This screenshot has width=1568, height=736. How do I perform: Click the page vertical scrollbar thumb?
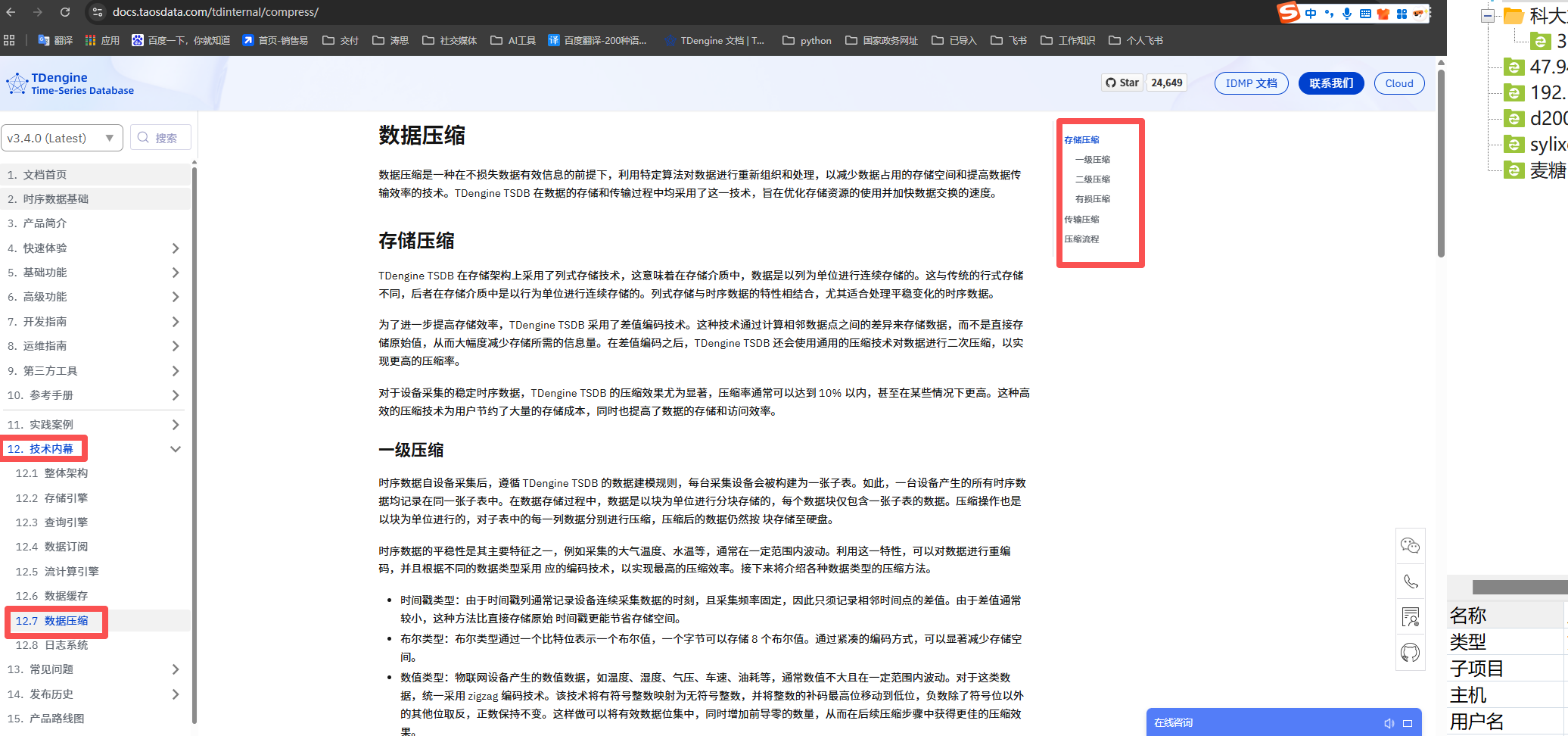tap(1441, 163)
